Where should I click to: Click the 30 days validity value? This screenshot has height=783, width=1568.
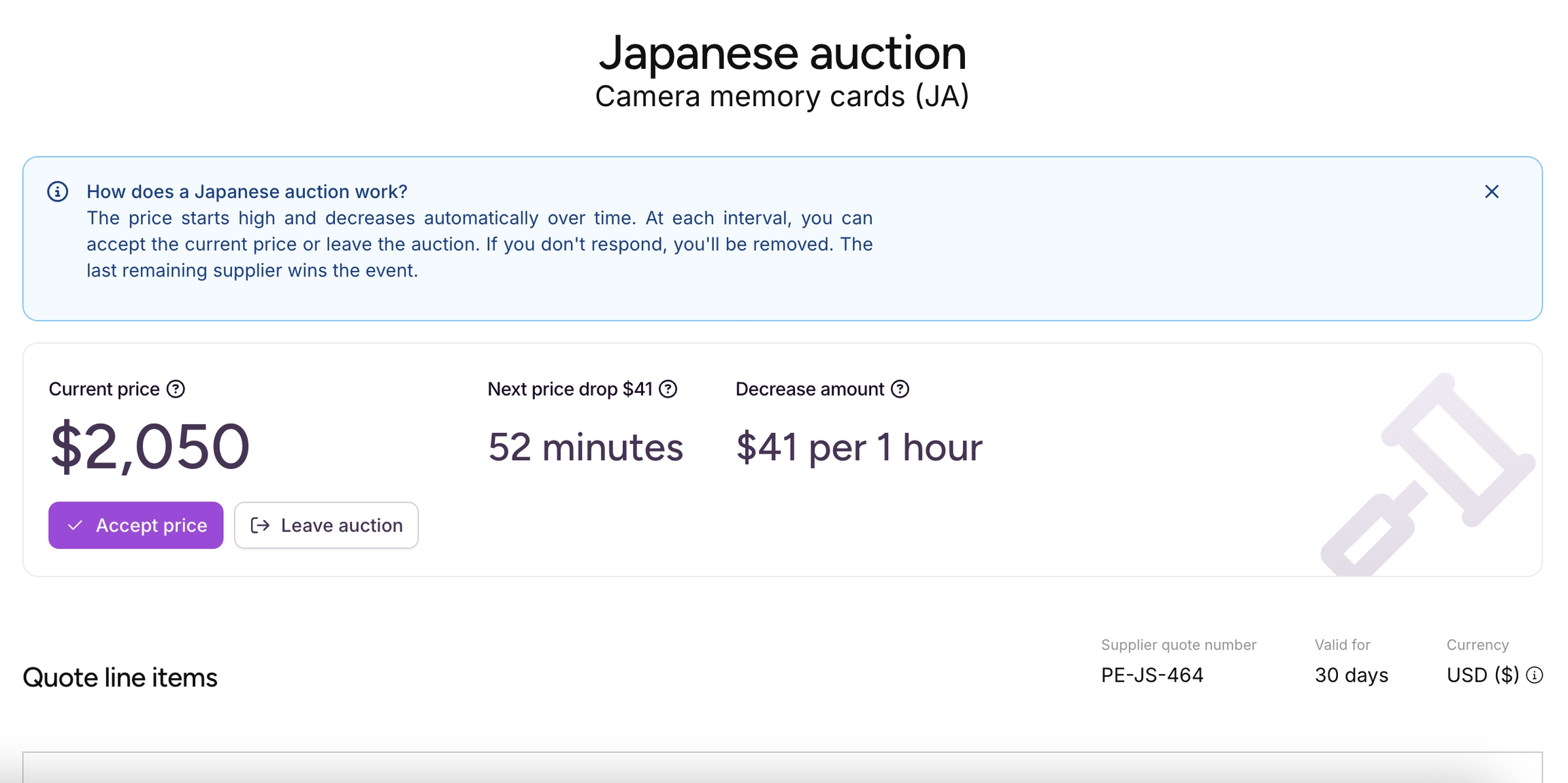click(1351, 675)
